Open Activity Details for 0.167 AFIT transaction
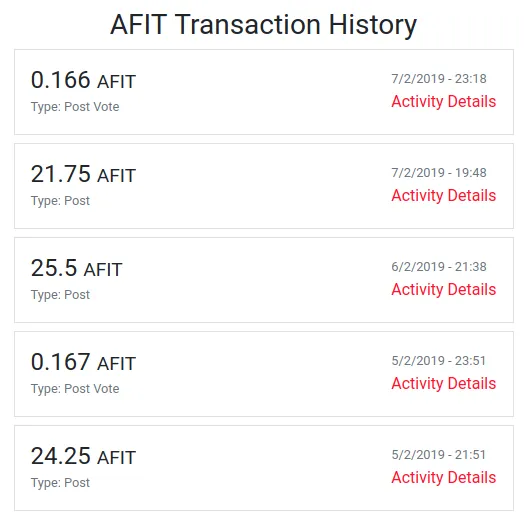The height and width of the screenshot is (515, 531). tap(444, 384)
